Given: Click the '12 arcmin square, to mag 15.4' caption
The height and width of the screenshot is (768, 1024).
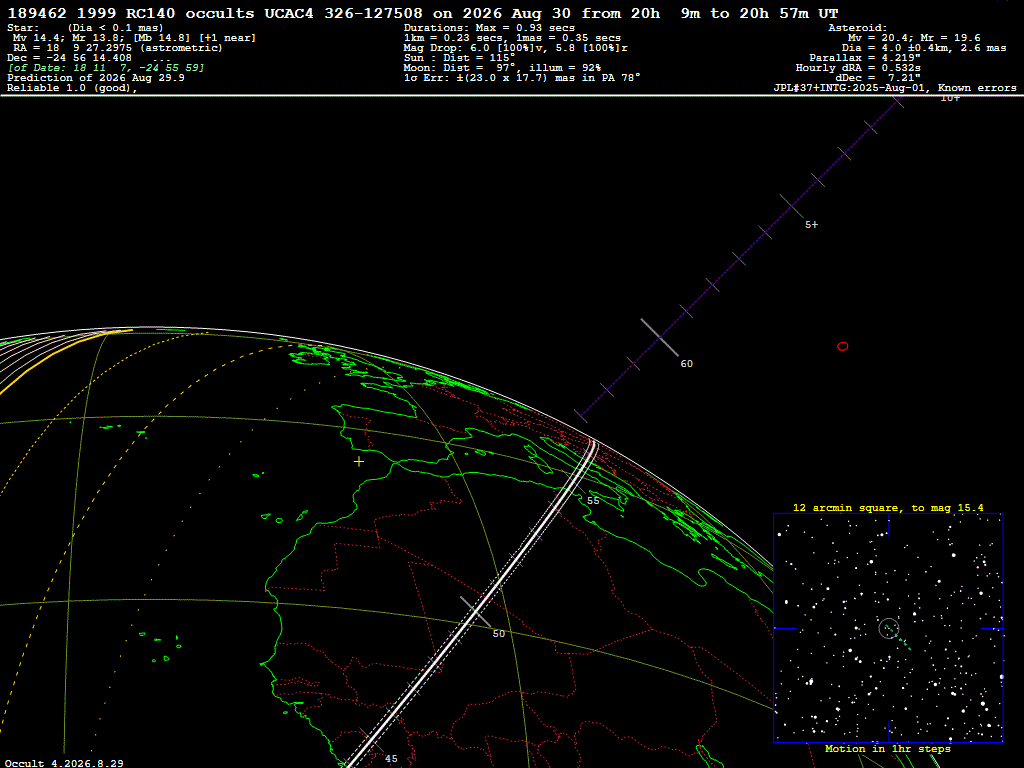Looking at the screenshot, I should (x=888, y=507).
